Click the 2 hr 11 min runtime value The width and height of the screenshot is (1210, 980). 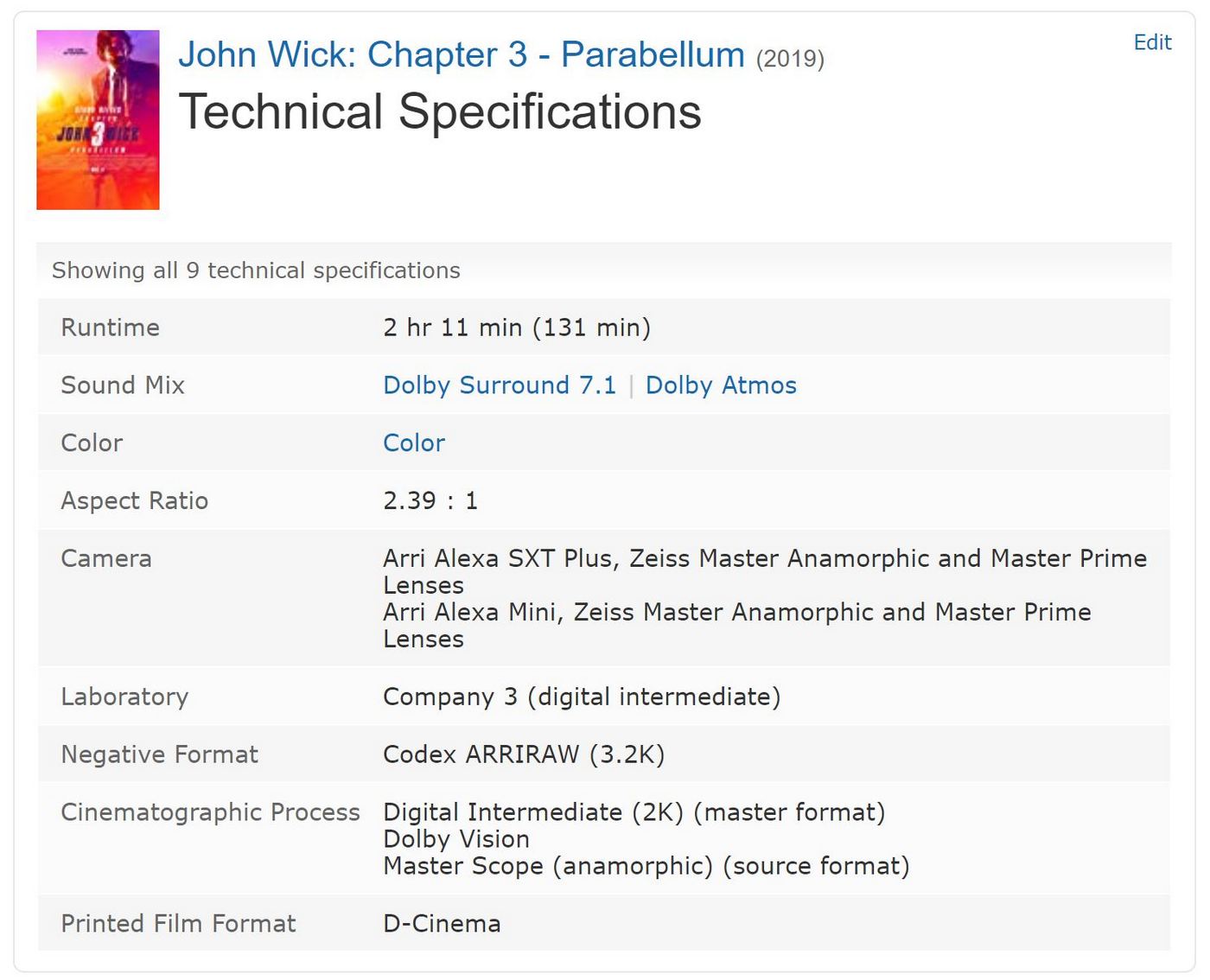(516, 328)
